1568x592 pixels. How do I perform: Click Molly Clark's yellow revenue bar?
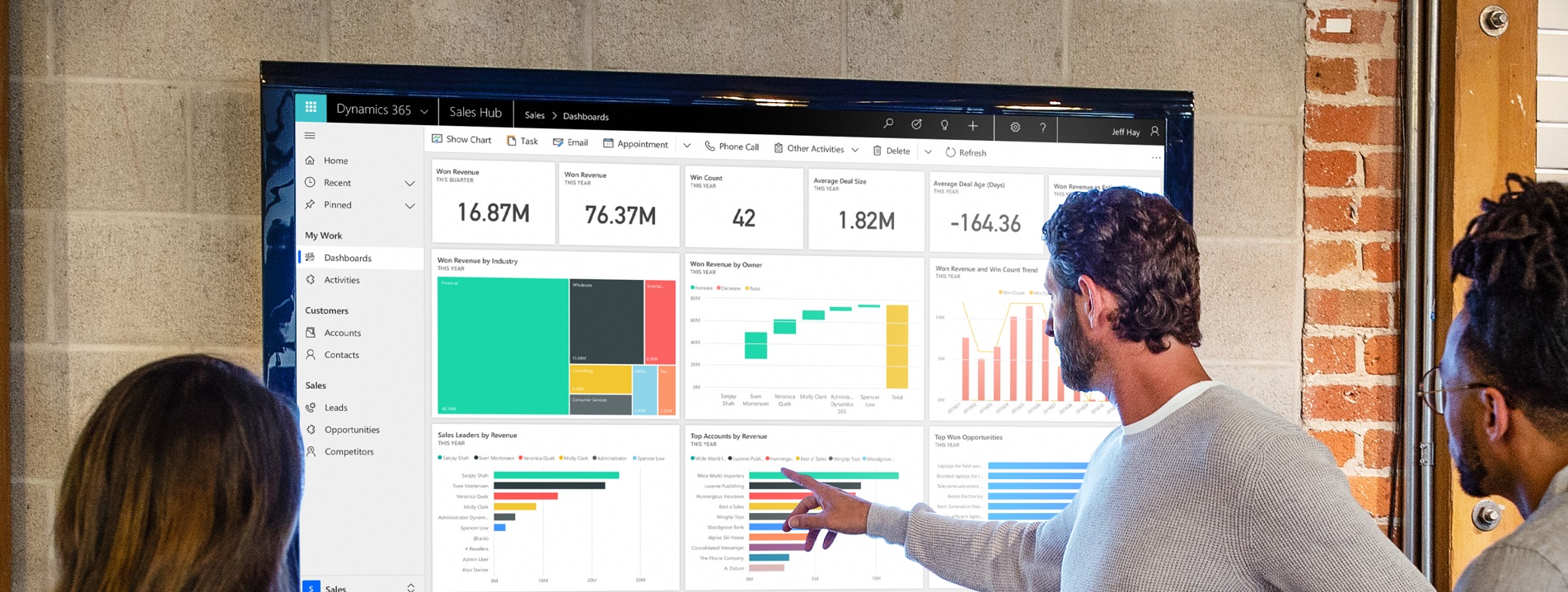tap(515, 506)
